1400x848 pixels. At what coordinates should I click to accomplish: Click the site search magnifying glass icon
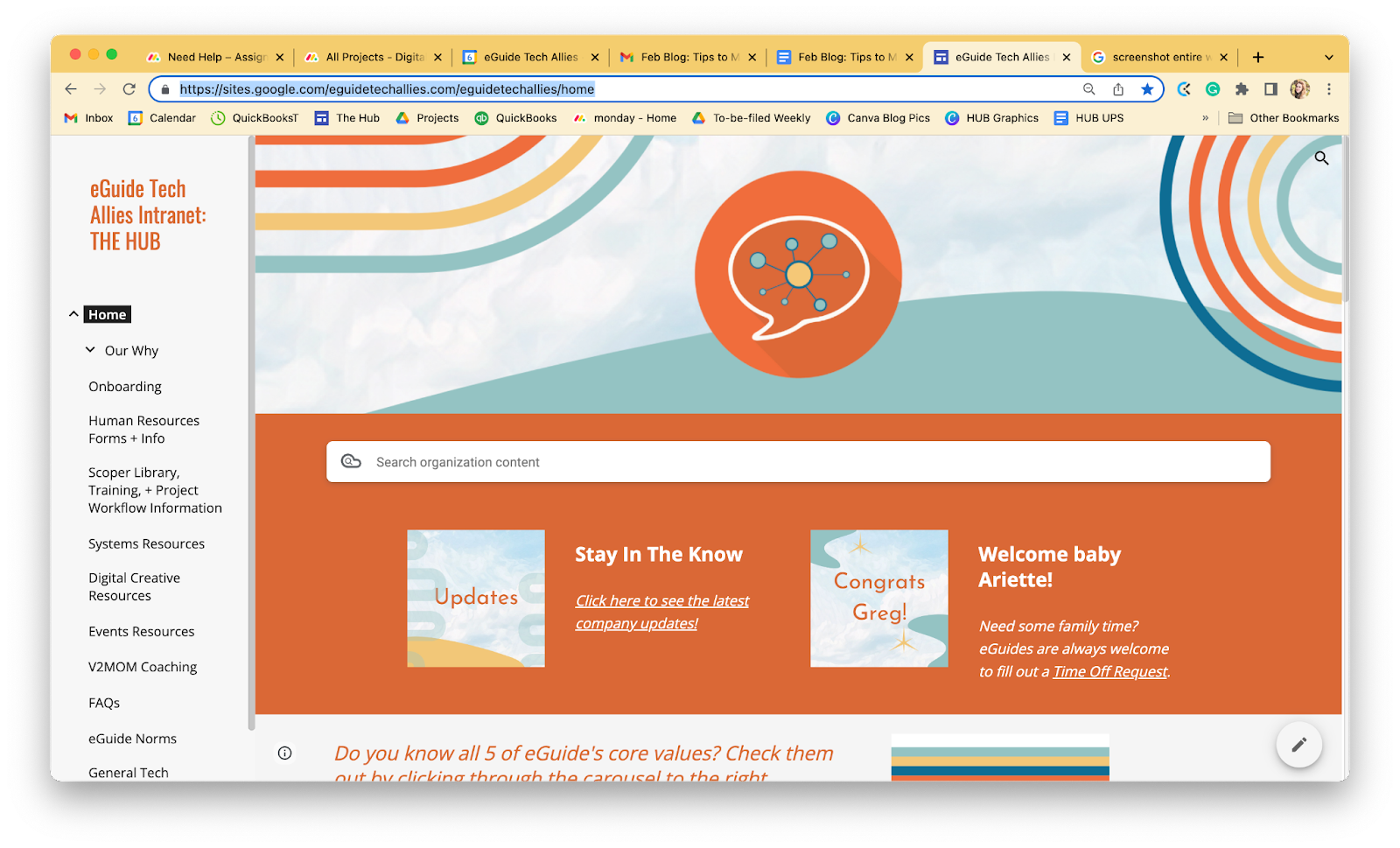click(x=1321, y=158)
